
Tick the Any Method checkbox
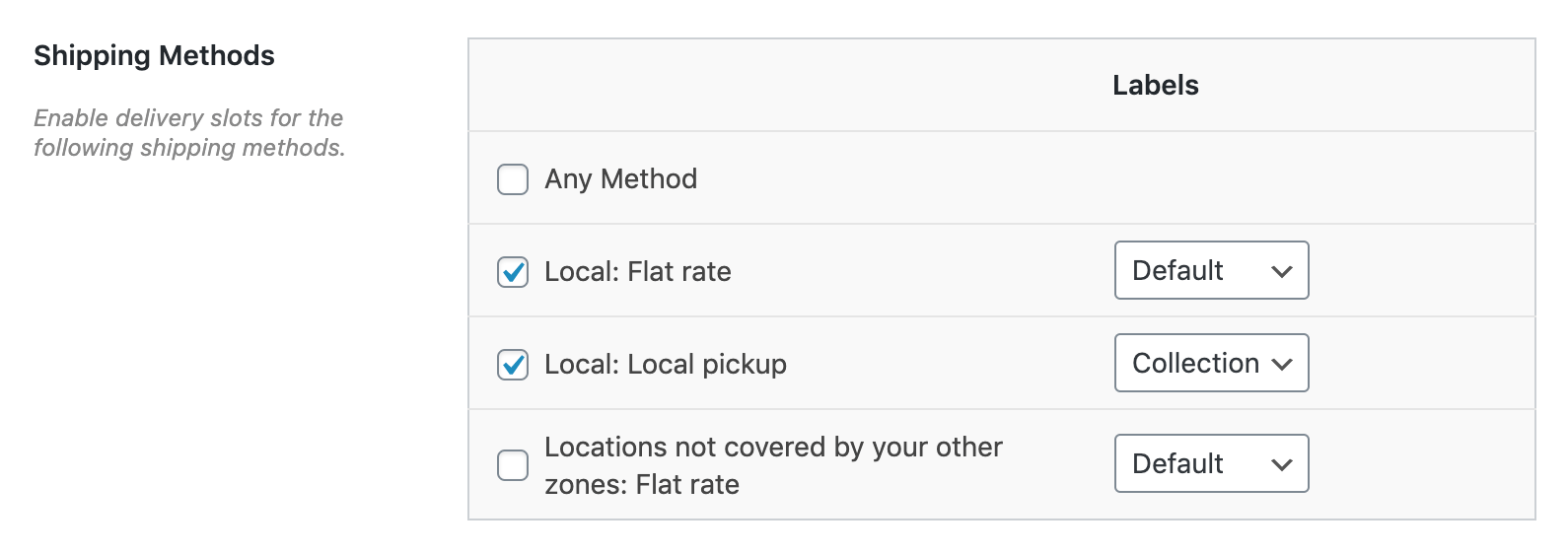(x=513, y=179)
